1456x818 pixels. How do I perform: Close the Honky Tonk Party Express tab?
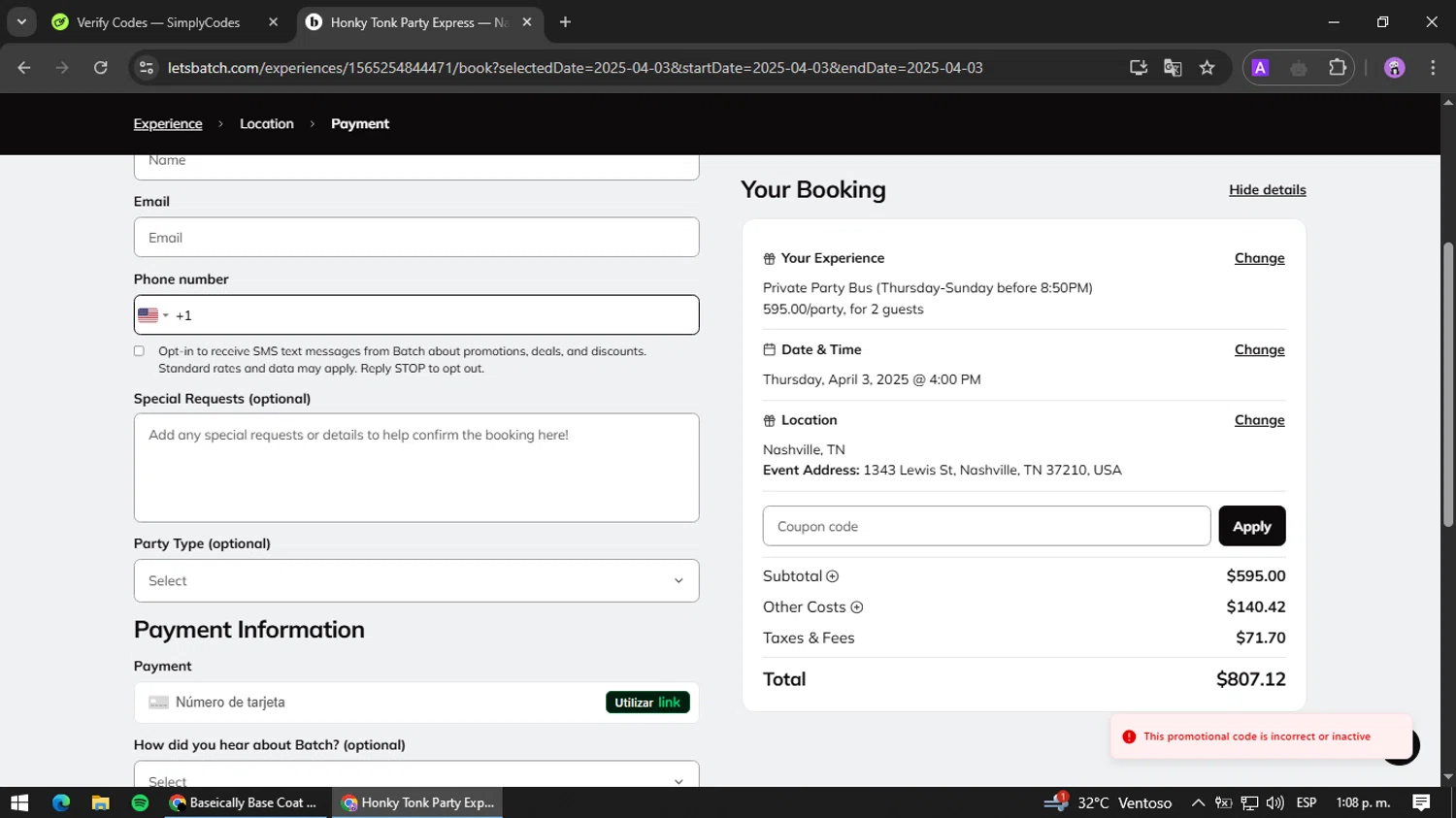pos(527,22)
